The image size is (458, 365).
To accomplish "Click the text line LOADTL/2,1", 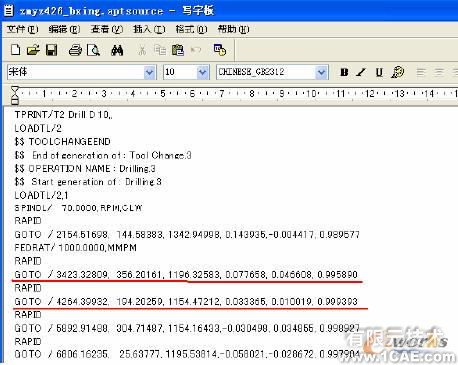I will pyautogui.click(x=41, y=195).
